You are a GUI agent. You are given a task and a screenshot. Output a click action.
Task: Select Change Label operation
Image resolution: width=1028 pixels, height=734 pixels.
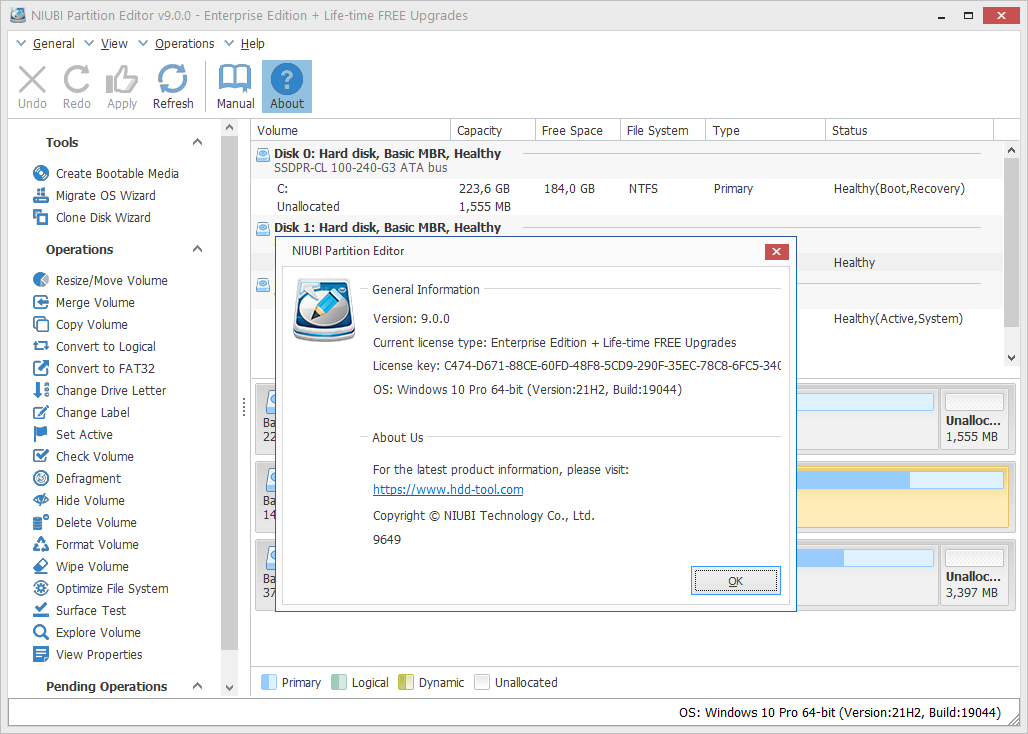[81, 412]
